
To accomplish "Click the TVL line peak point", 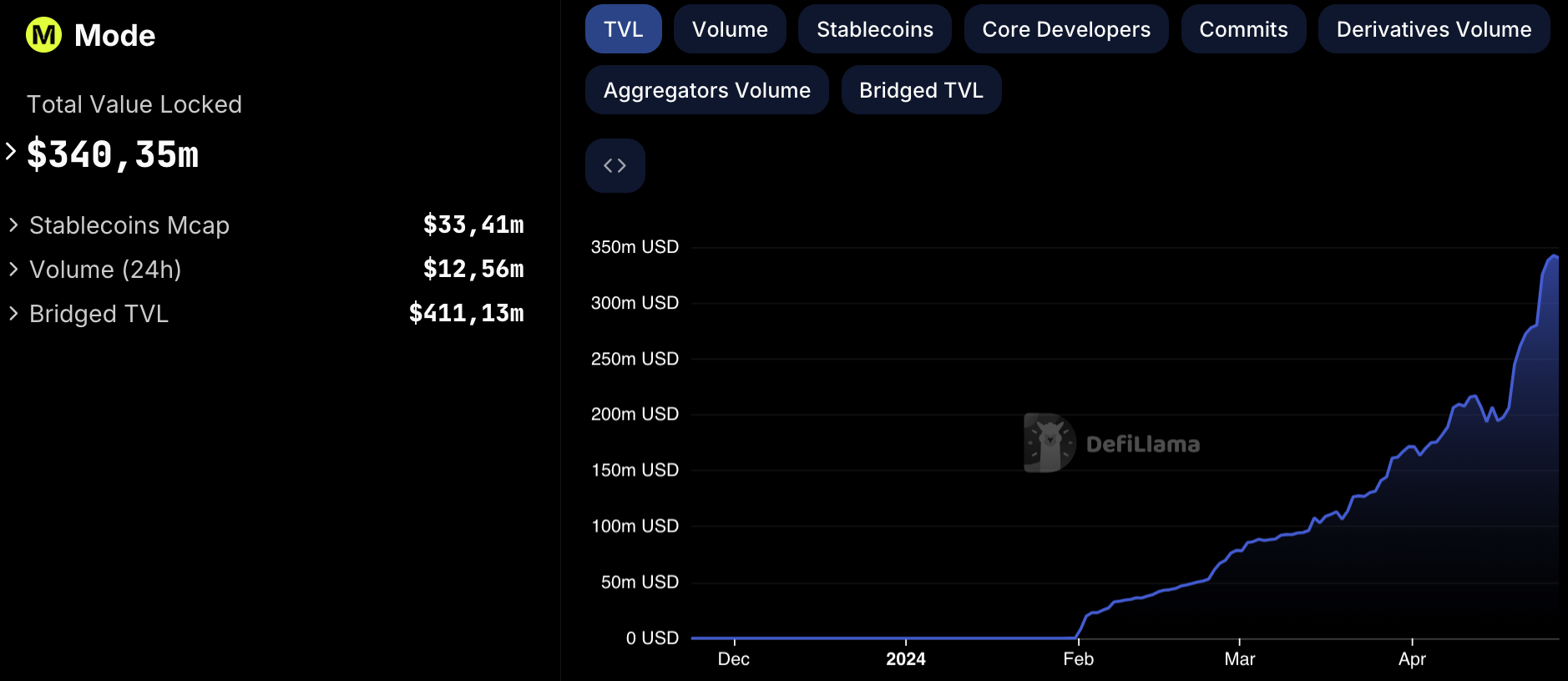I will [x=1554, y=256].
